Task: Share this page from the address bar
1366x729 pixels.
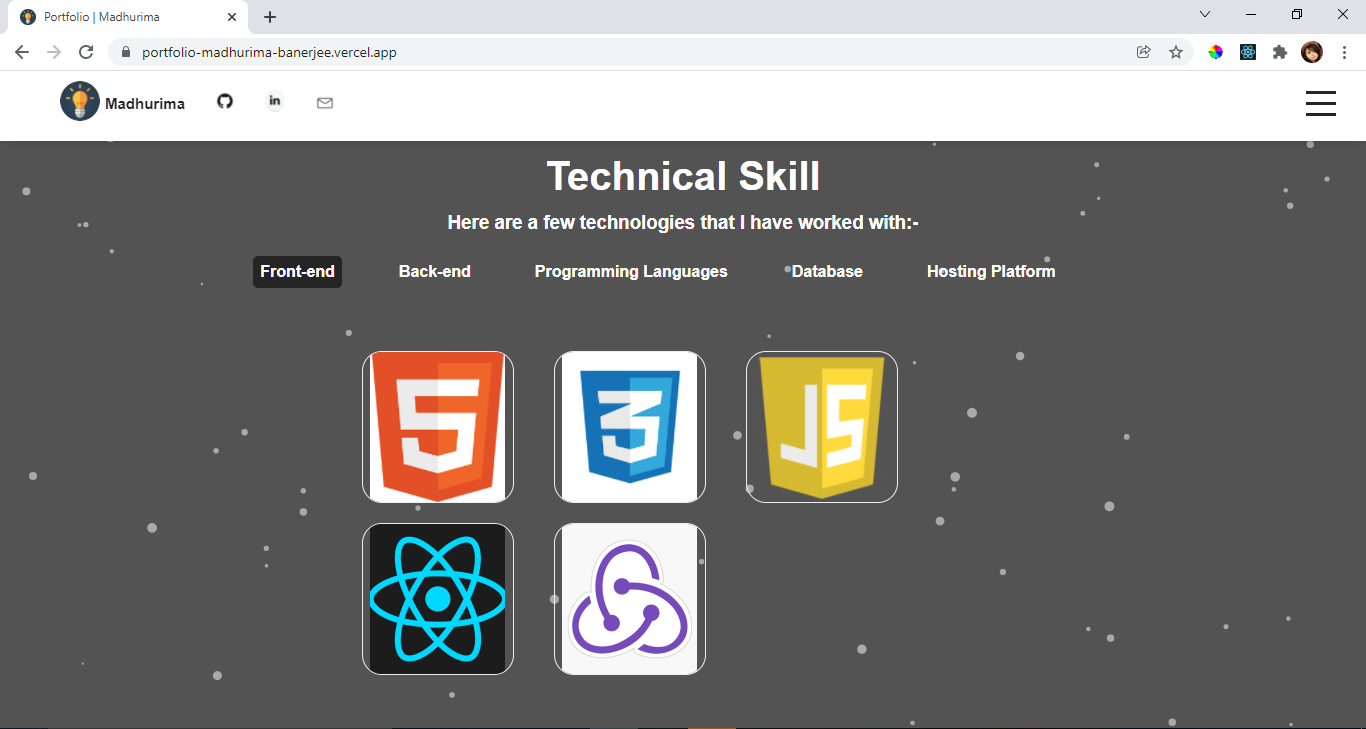Action: pyautogui.click(x=1144, y=52)
